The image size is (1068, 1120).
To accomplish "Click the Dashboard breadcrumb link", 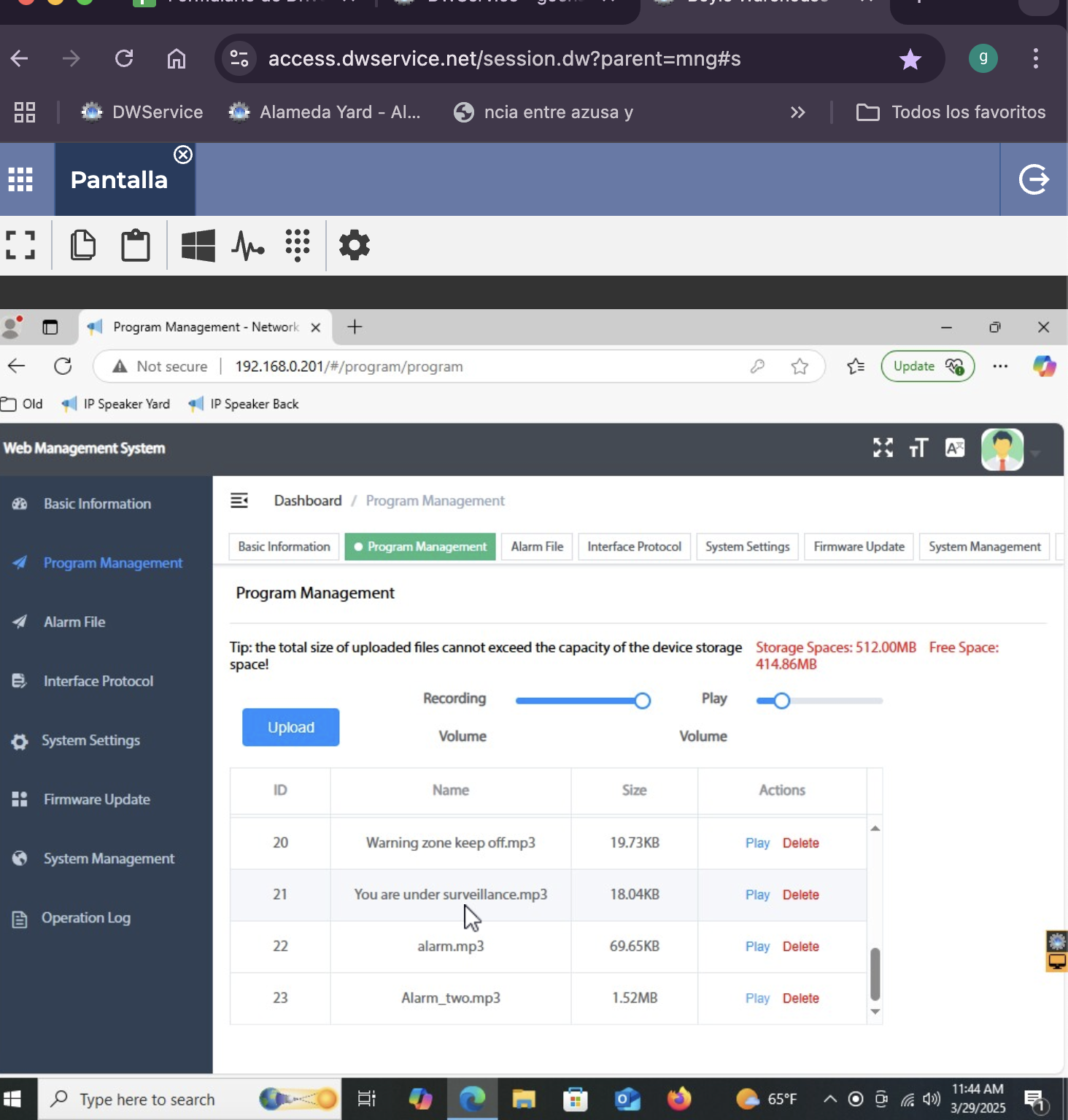I will pos(308,501).
